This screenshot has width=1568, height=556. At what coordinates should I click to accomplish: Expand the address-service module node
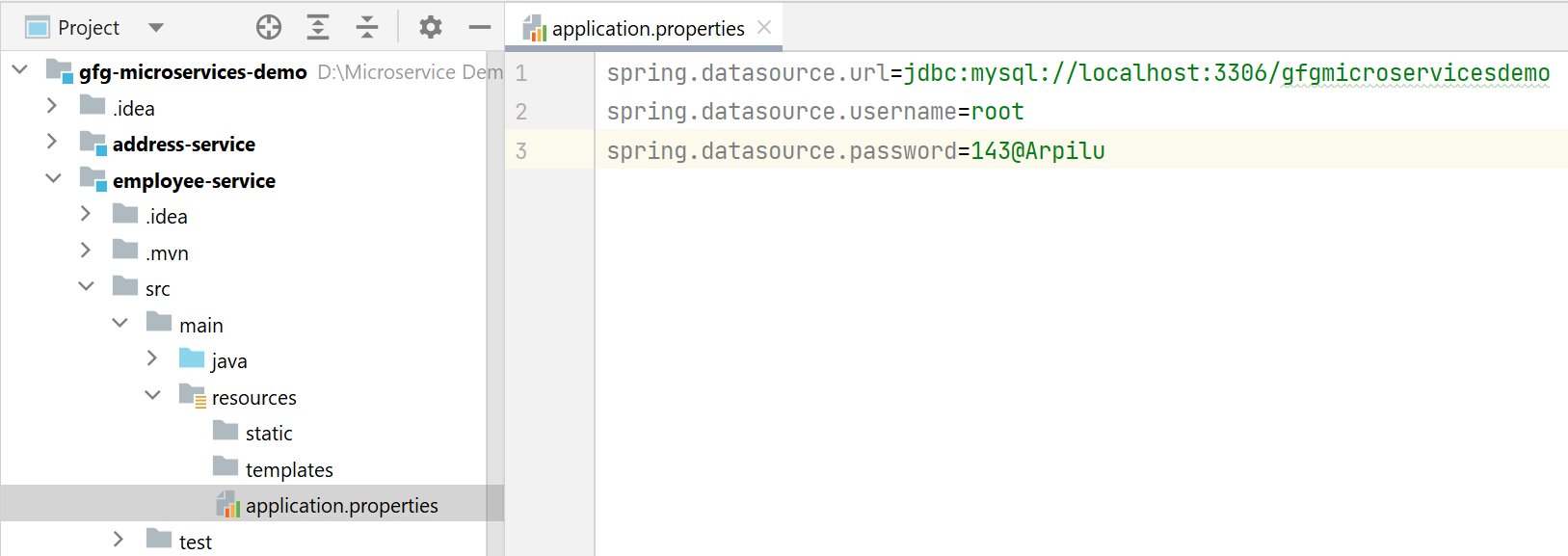[52, 143]
